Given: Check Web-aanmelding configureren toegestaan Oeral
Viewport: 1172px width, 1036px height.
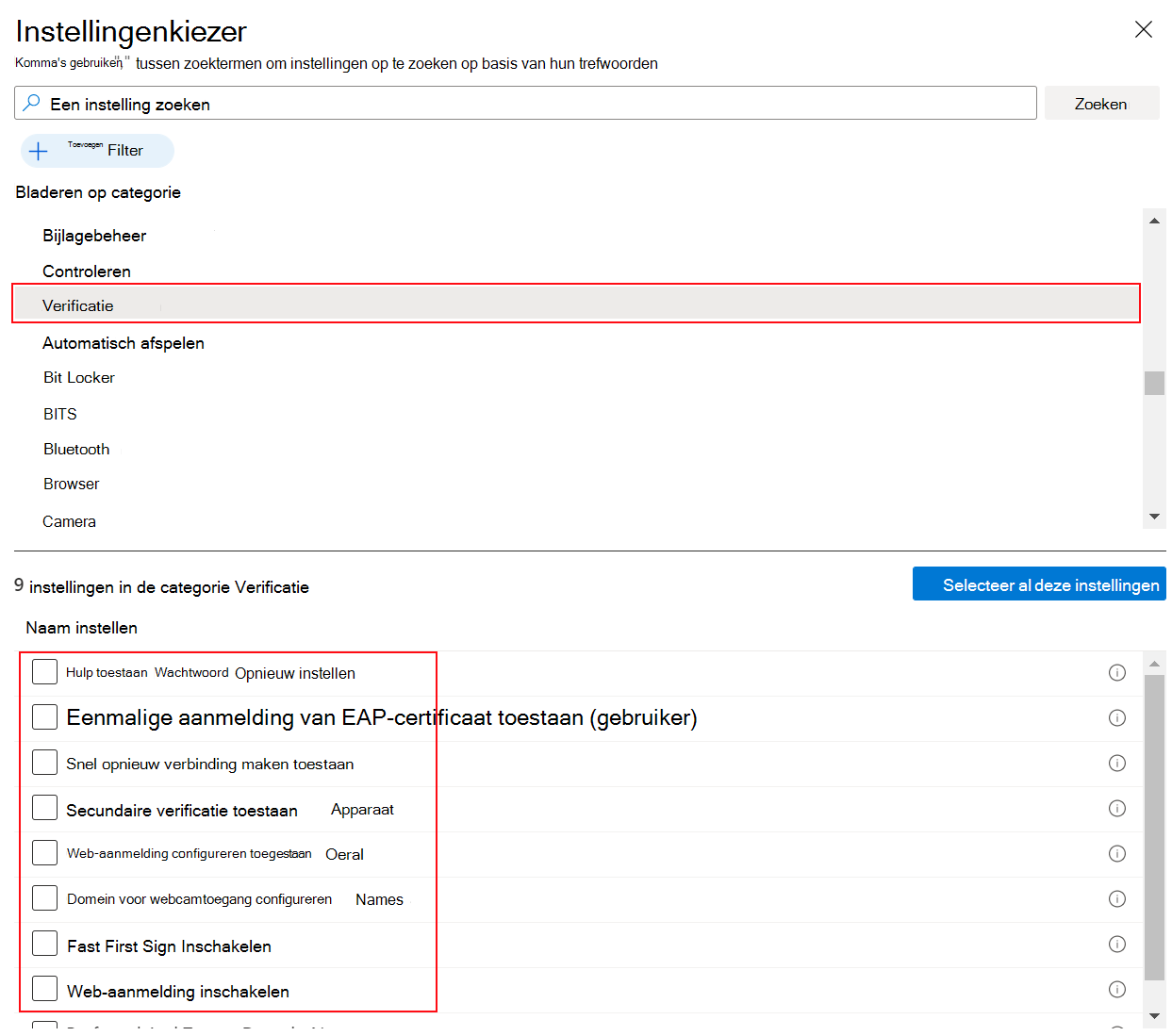Looking at the screenshot, I should click(x=44, y=852).
